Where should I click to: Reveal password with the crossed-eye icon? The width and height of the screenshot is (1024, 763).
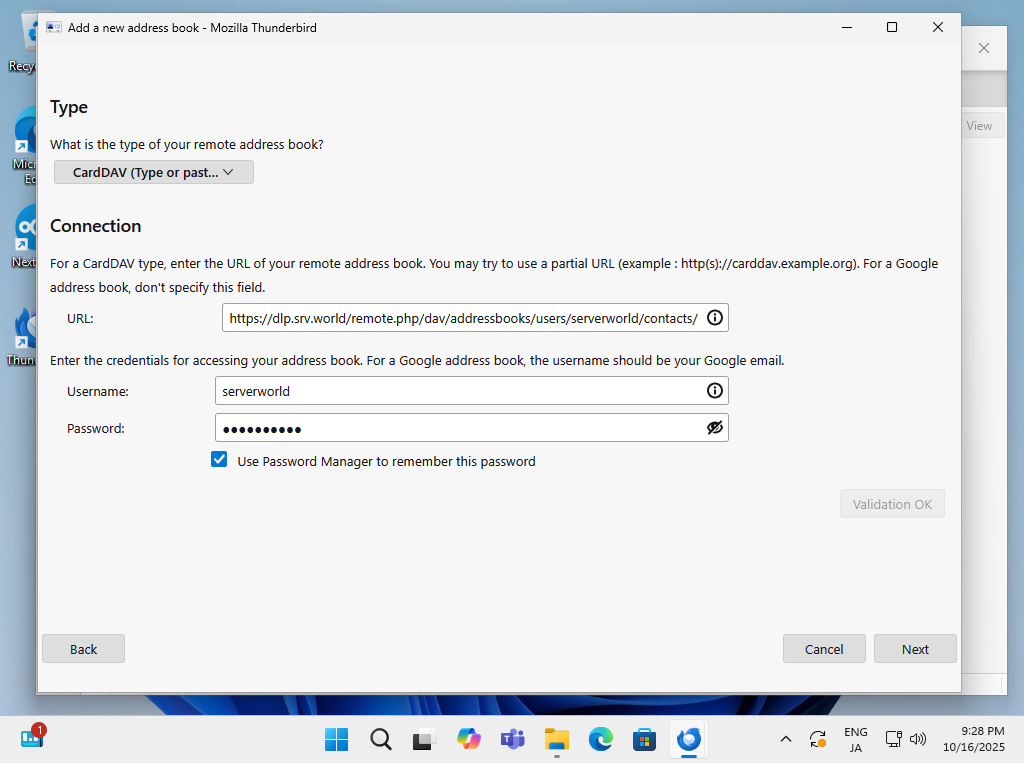pos(714,428)
